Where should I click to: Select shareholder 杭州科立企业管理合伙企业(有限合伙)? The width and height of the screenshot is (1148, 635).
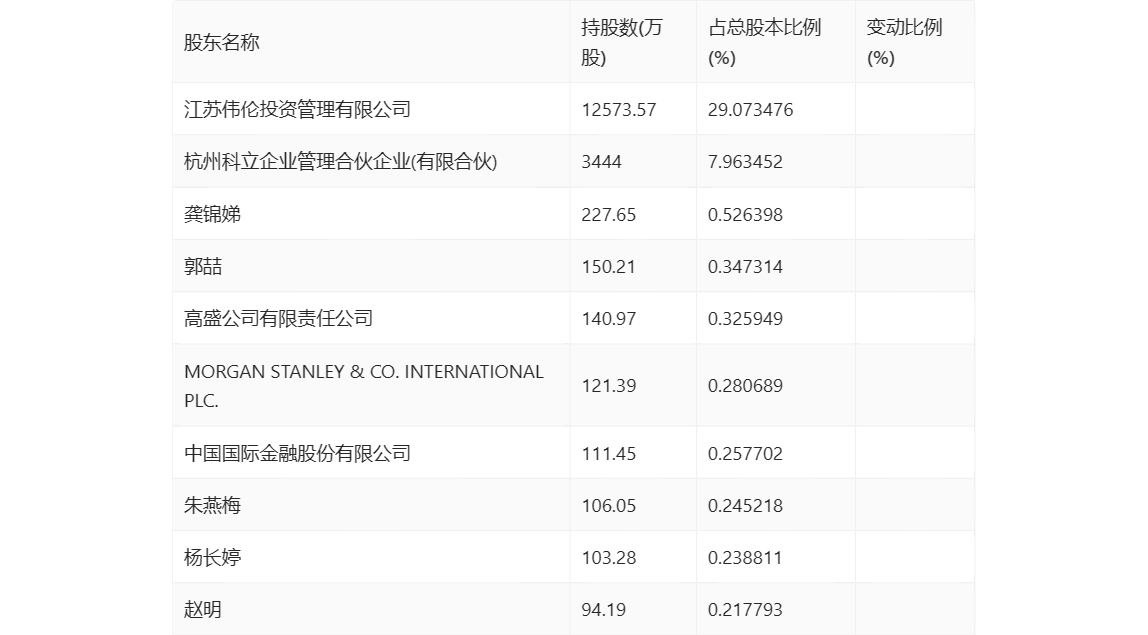click(340, 162)
